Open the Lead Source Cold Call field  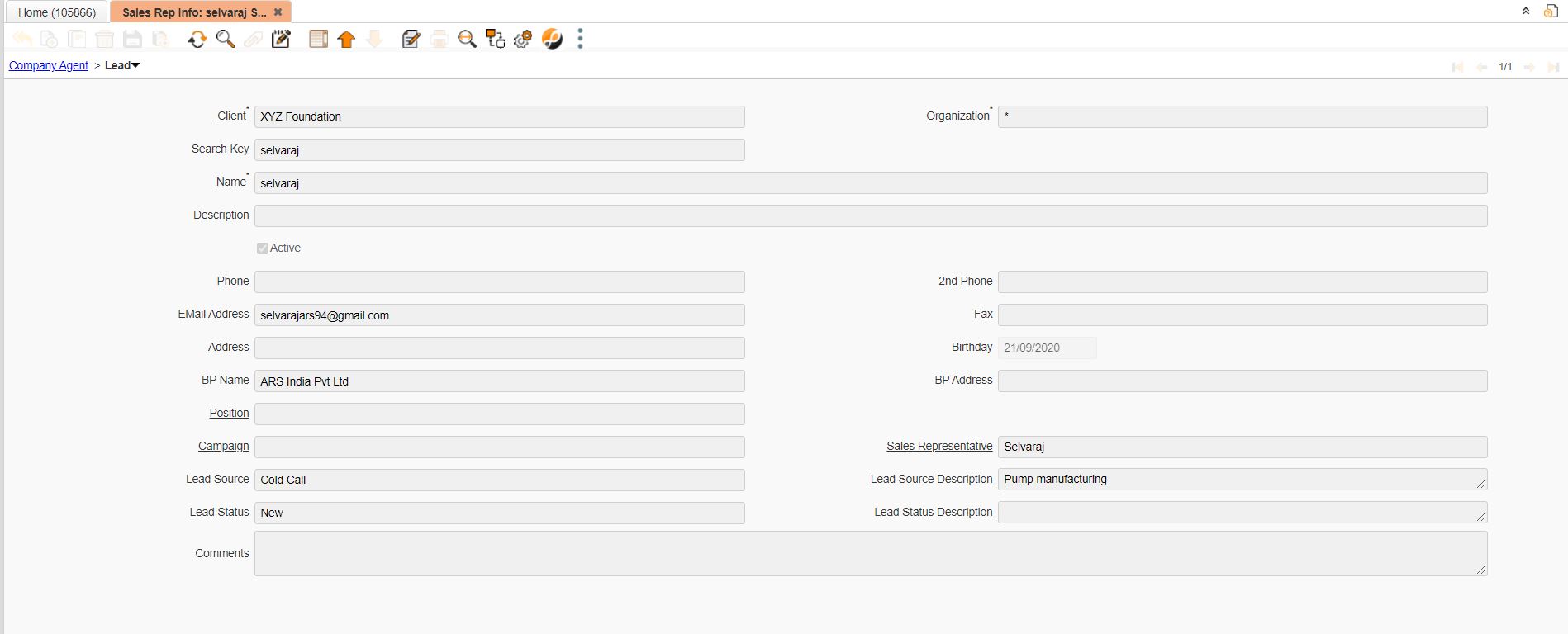click(499, 480)
